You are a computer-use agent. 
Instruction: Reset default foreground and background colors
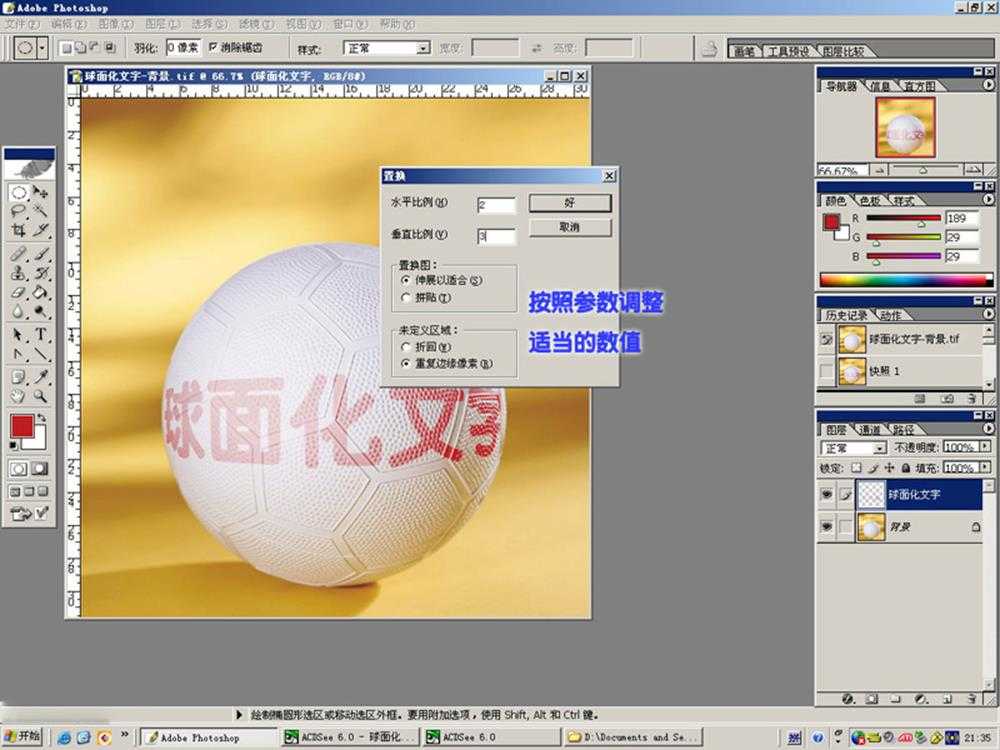[x=13, y=445]
